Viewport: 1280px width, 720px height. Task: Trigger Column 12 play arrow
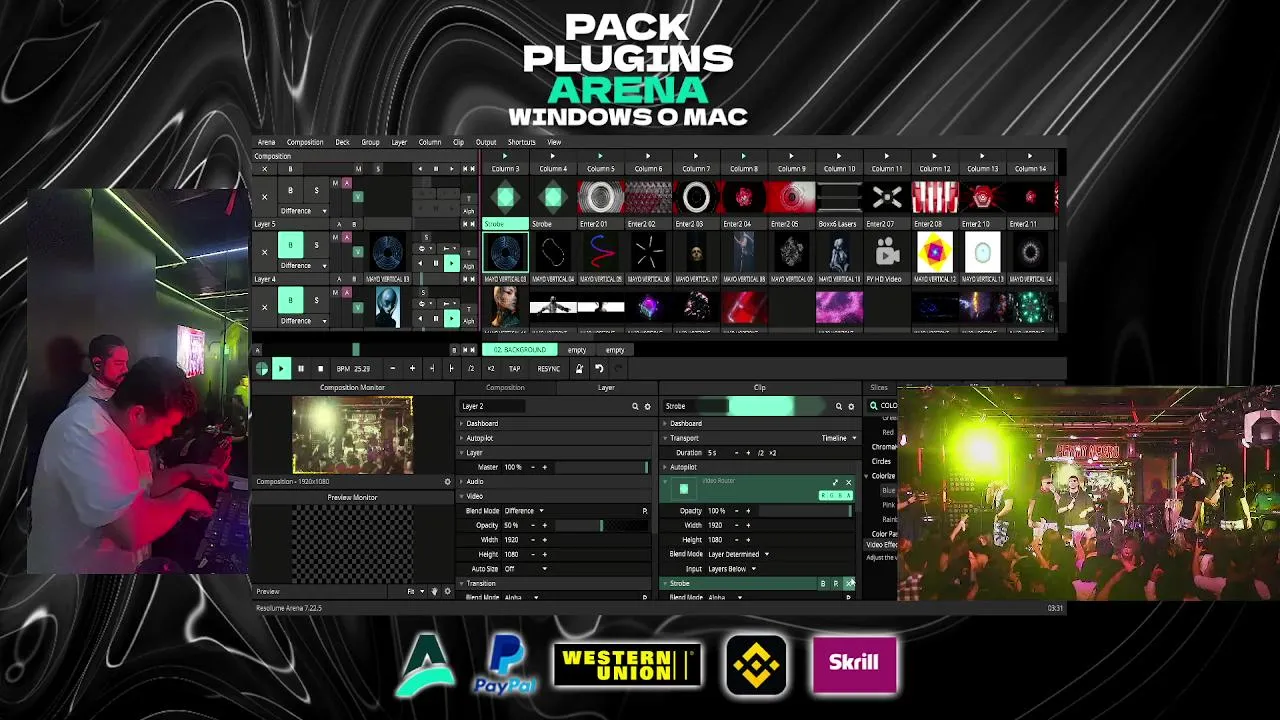[934, 156]
